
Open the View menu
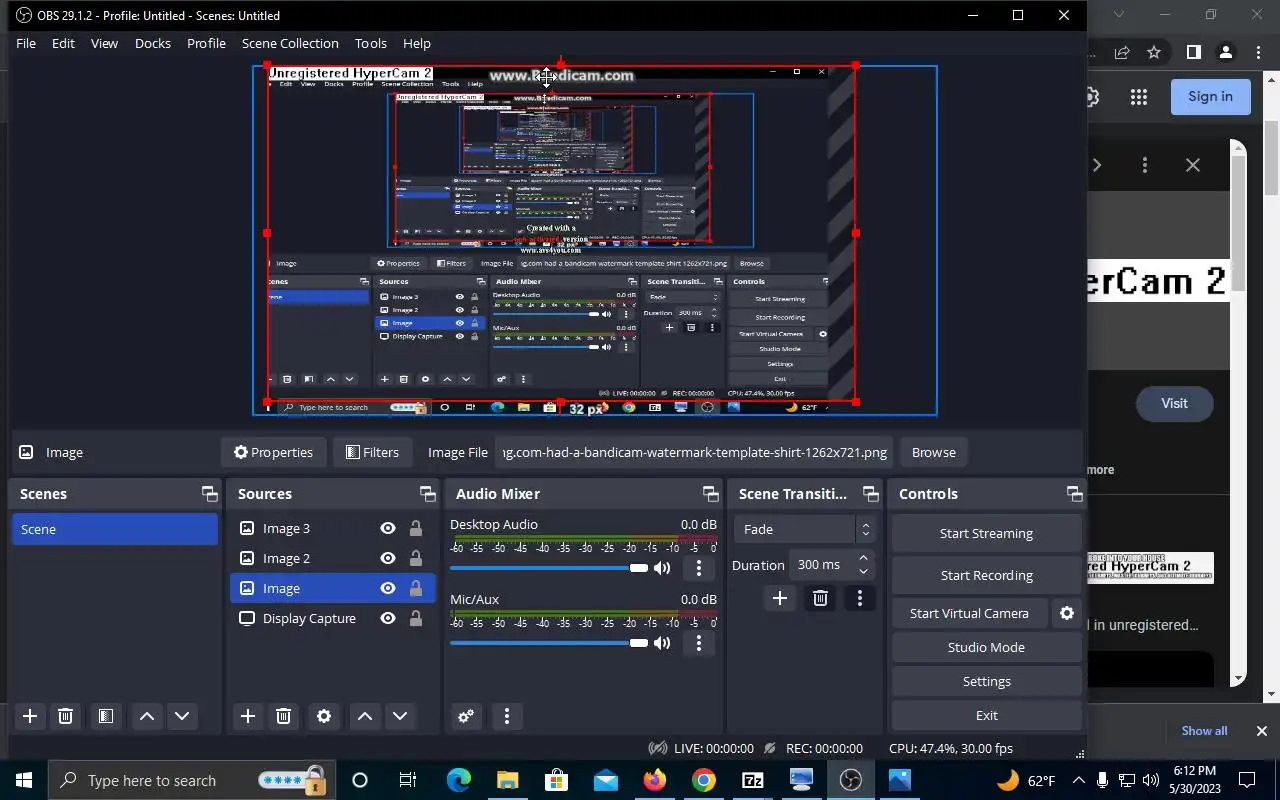point(104,43)
